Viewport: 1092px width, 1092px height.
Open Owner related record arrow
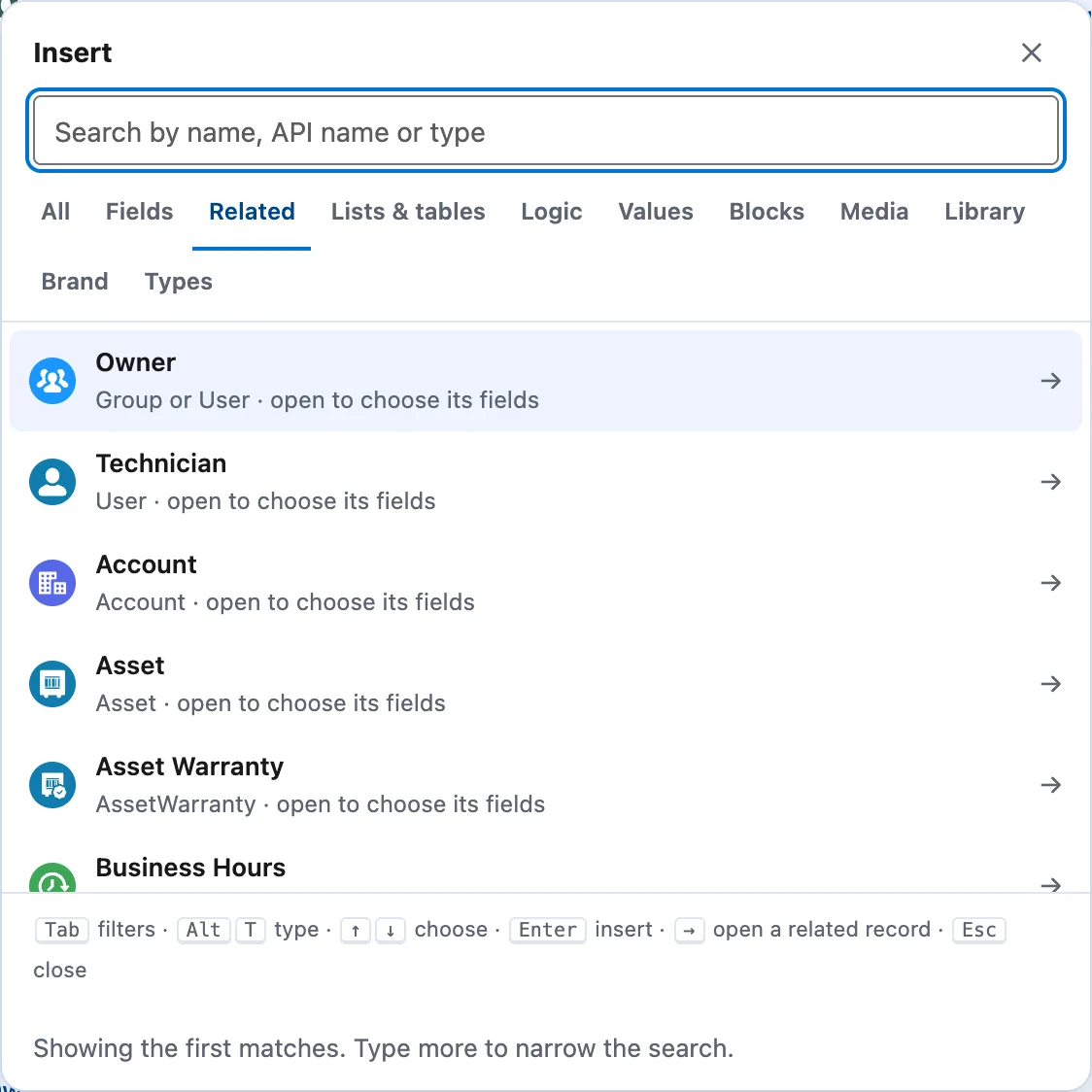click(1051, 381)
